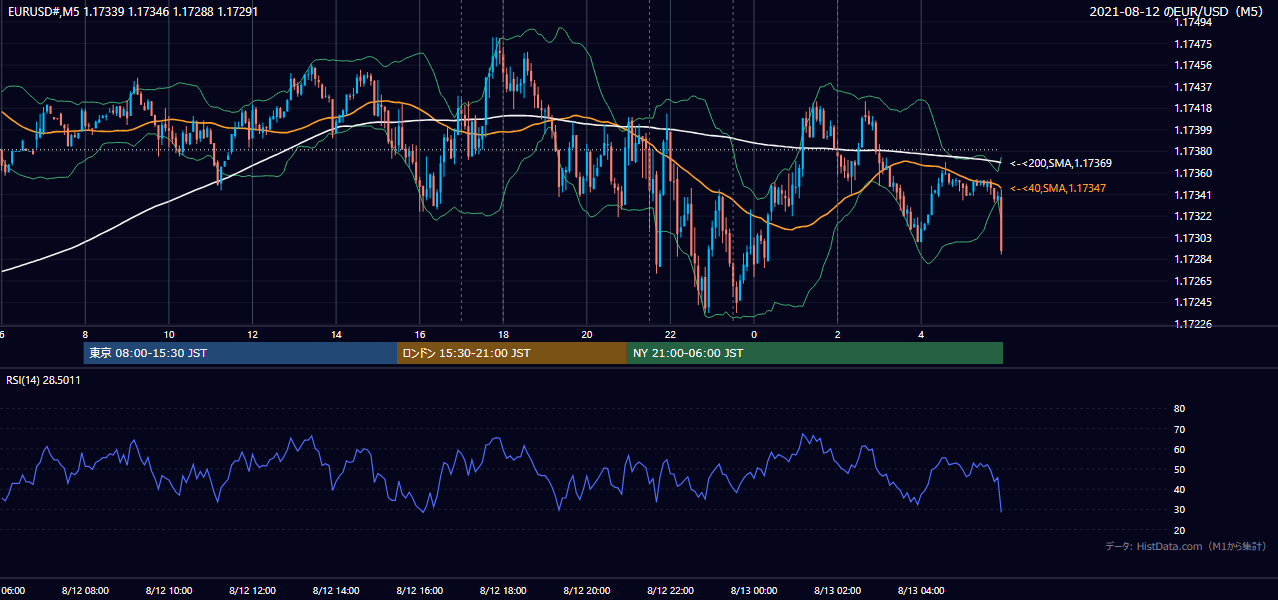Click price axis value 1.17437

(x=1192, y=87)
